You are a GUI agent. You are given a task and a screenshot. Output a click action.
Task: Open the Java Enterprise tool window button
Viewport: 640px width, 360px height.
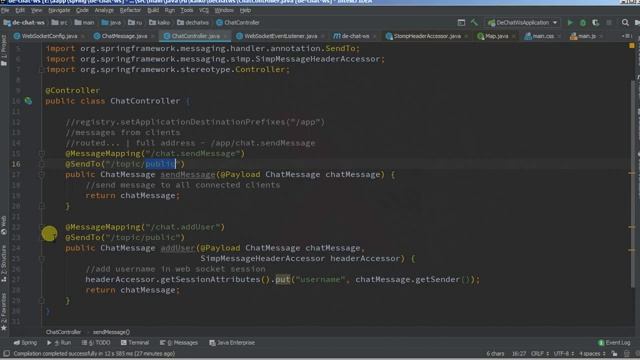click(x=232, y=343)
